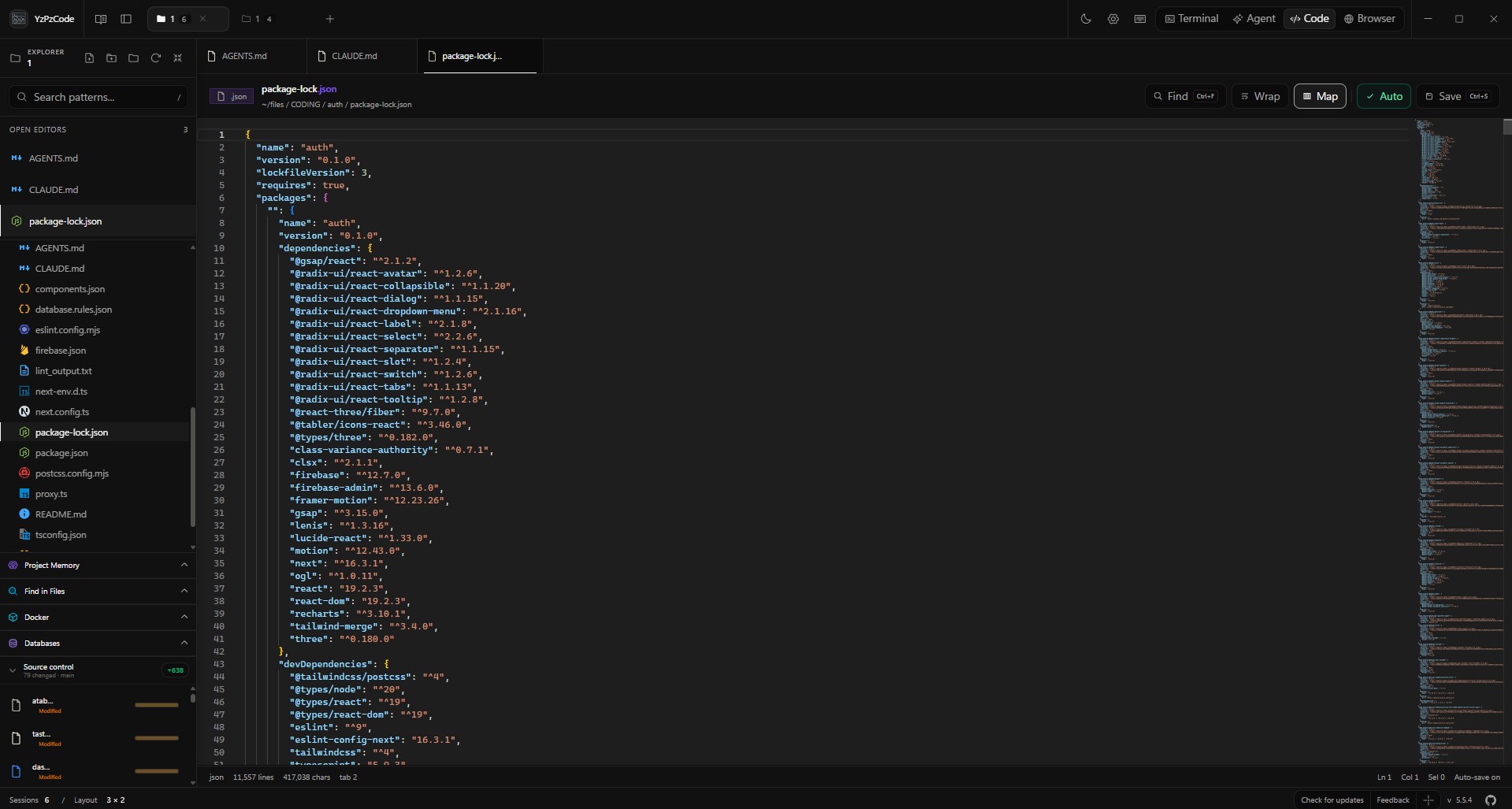Click the keyboard icon in top bar
The height and width of the screenshot is (809, 1512).
(x=1139, y=19)
